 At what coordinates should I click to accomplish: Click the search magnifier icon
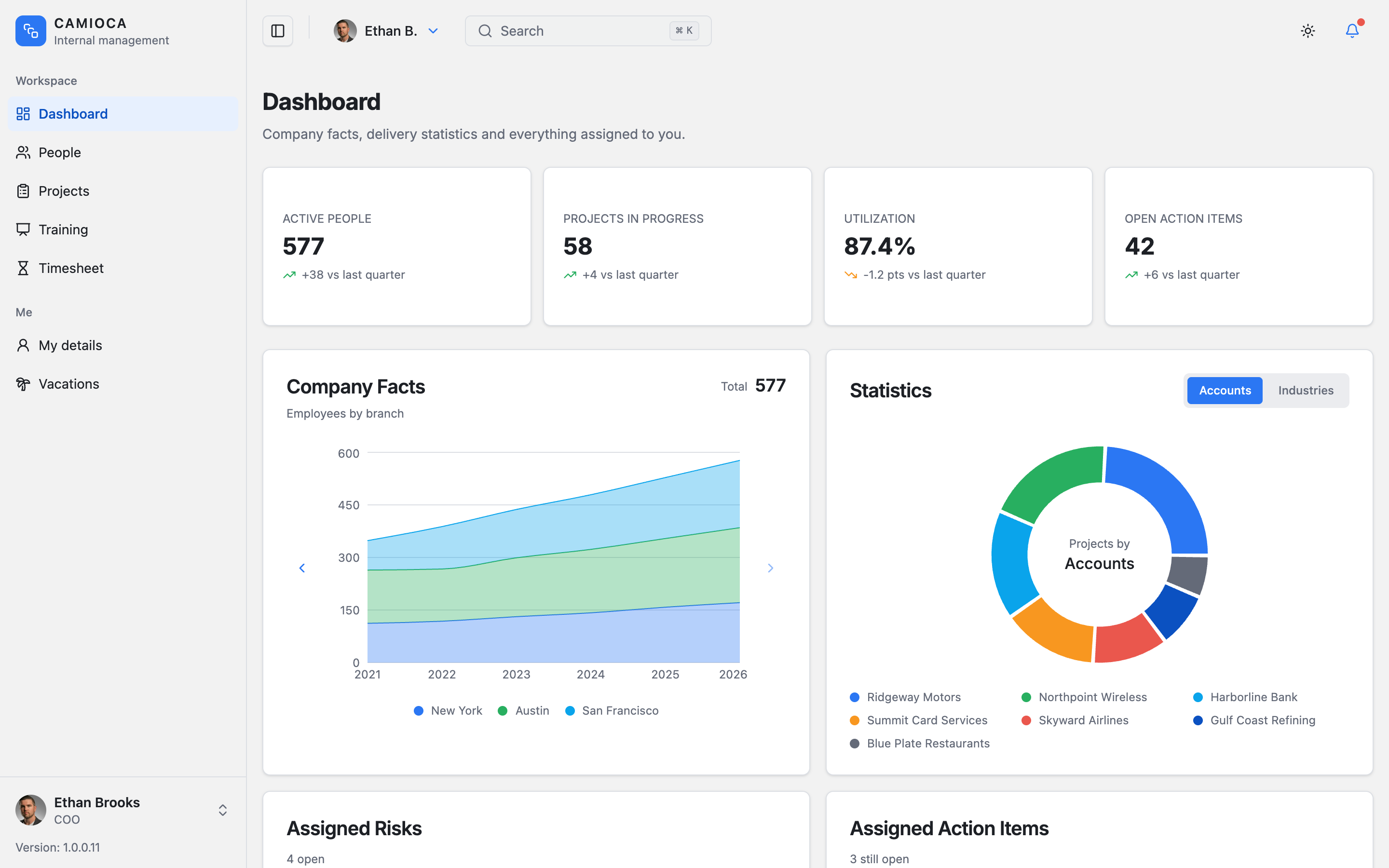pos(485,31)
